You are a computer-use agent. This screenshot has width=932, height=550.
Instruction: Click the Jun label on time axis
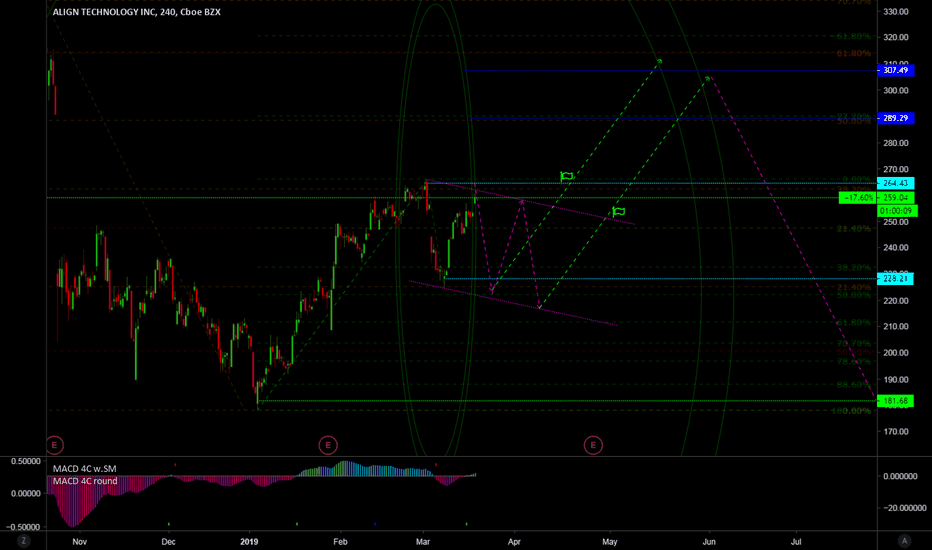[x=709, y=542]
